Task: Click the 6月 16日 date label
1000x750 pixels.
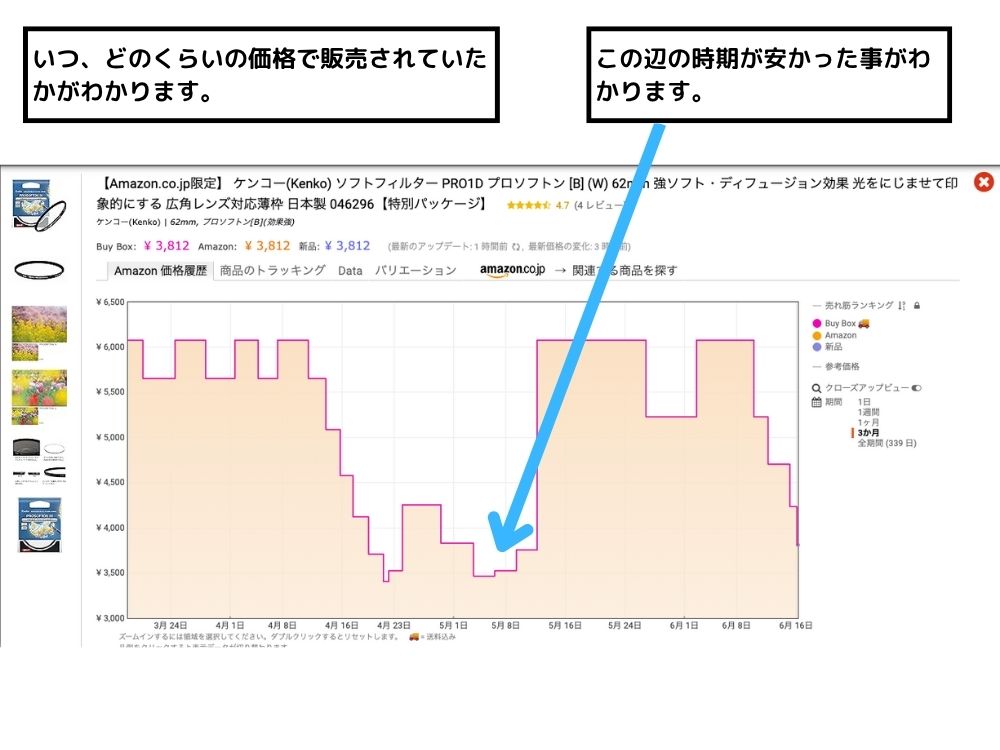Action: (795, 626)
